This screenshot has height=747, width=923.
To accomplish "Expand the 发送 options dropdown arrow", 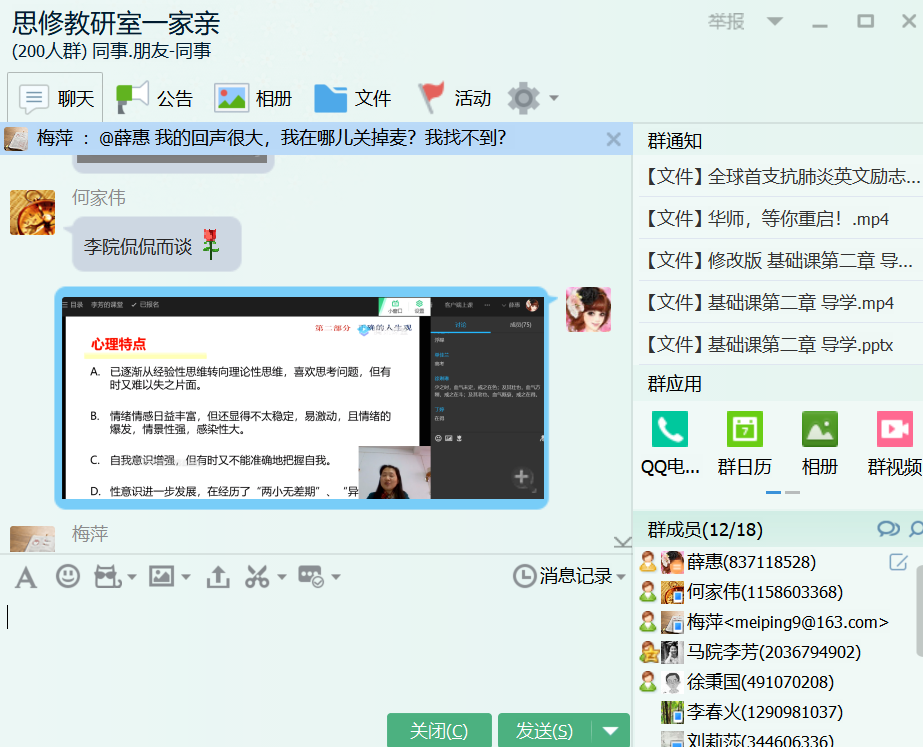I will pos(610,731).
